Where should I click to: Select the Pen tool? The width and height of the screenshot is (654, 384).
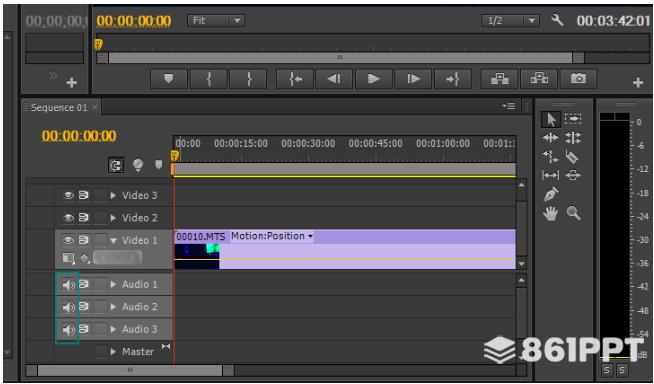pos(551,194)
